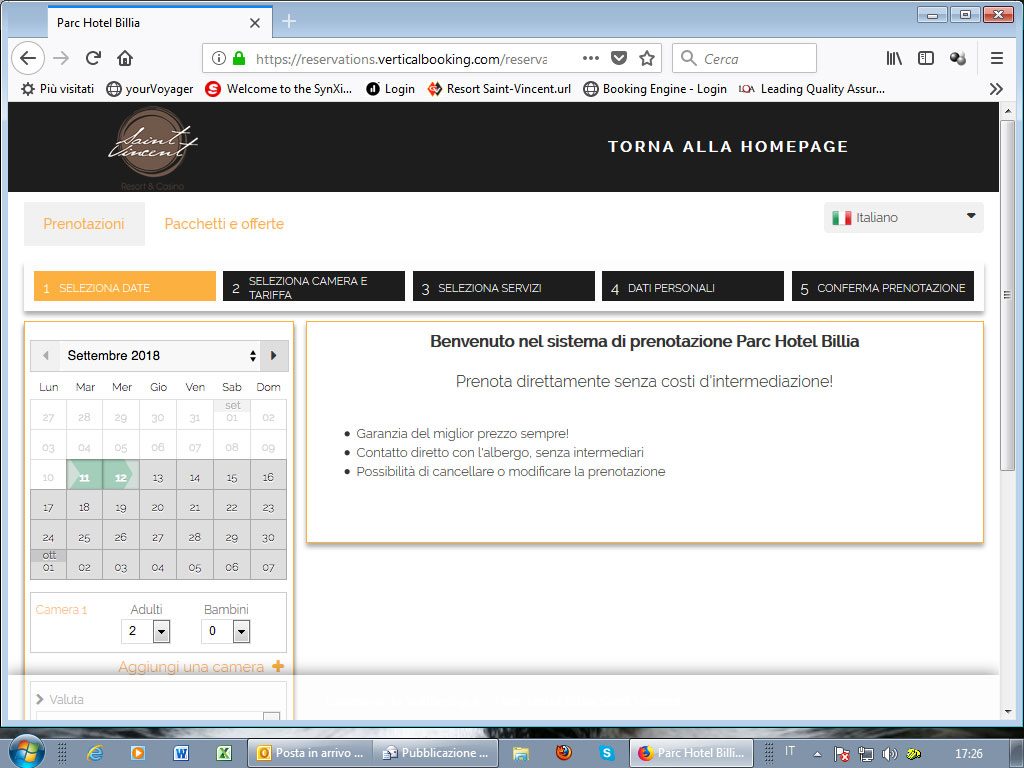Click the browser Forward arrow
The image size is (1024, 768).
[x=61, y=58]
